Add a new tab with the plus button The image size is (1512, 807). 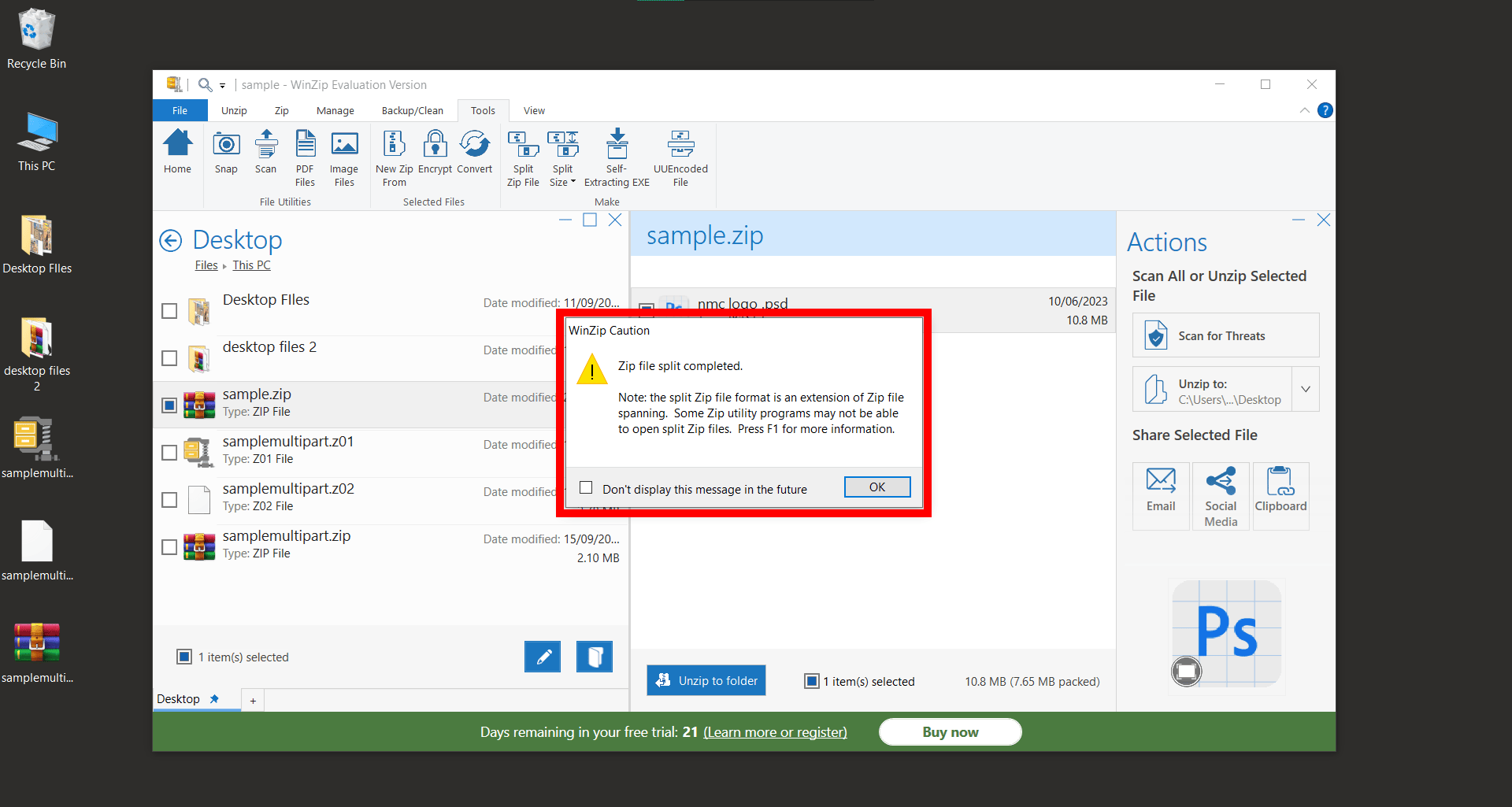(252, 699)
